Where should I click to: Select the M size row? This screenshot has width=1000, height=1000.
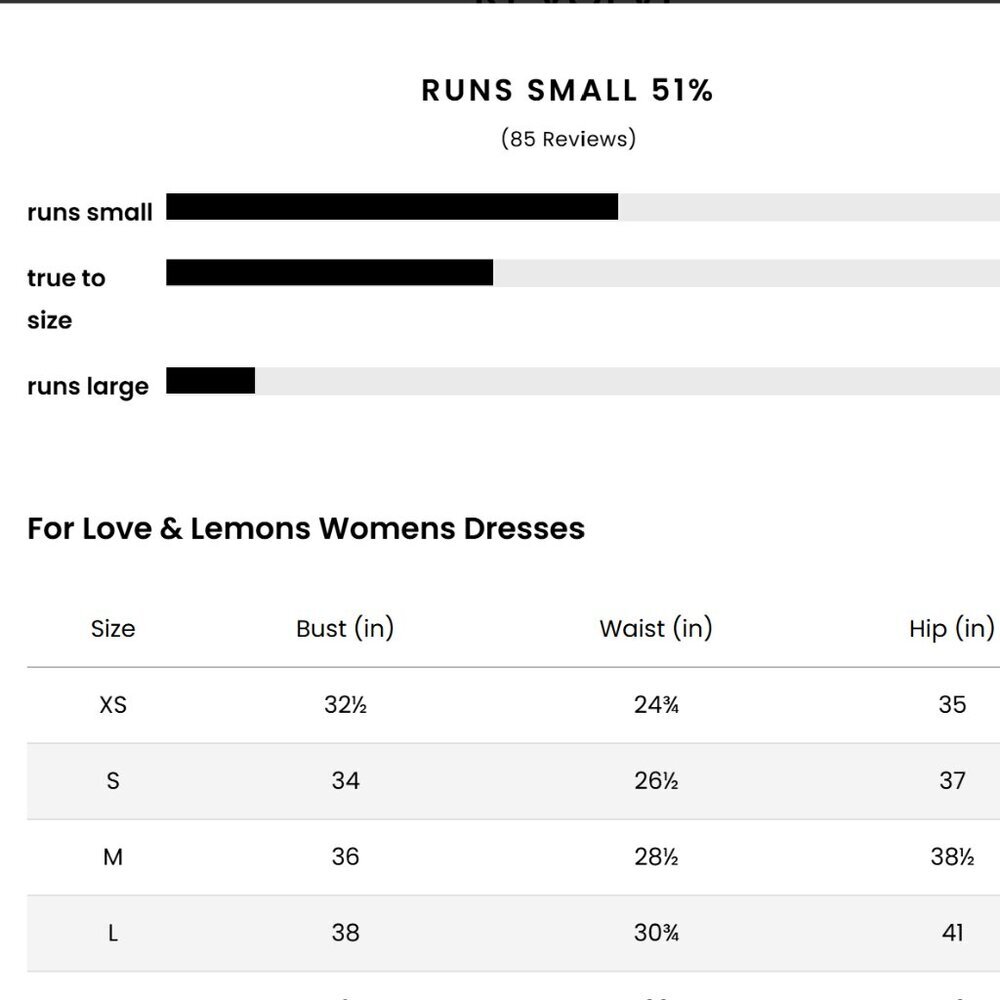pos(513,857)
